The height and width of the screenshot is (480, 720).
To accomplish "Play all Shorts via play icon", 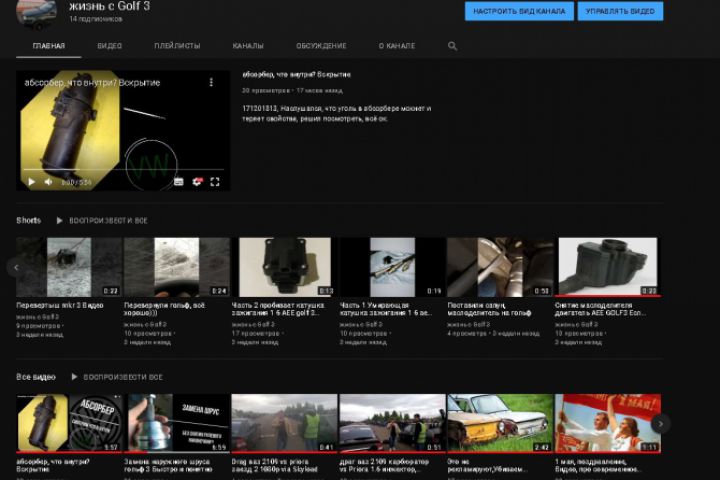I will (x=59, y=221).
